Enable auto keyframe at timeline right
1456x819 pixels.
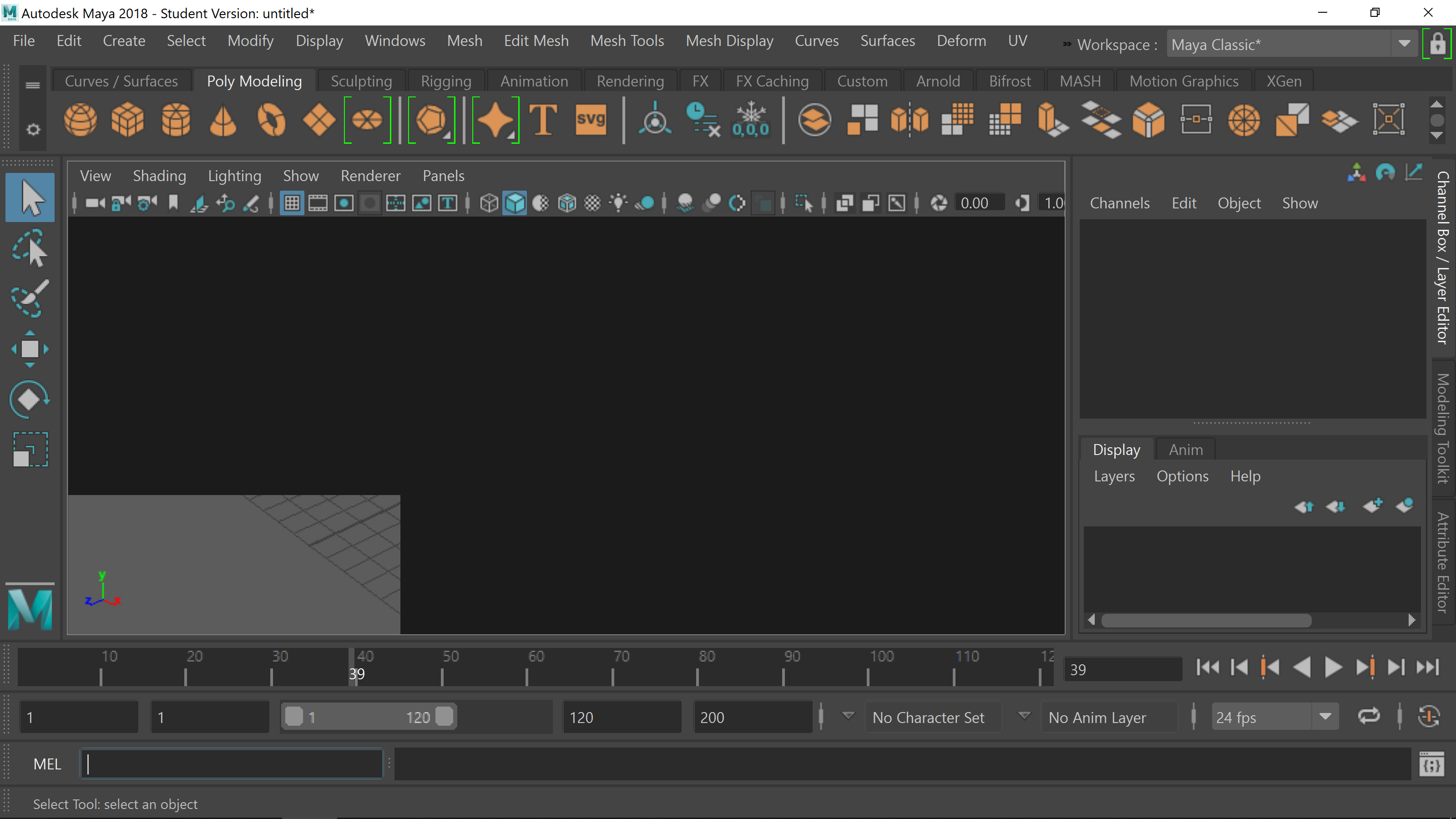[1430, 717]
